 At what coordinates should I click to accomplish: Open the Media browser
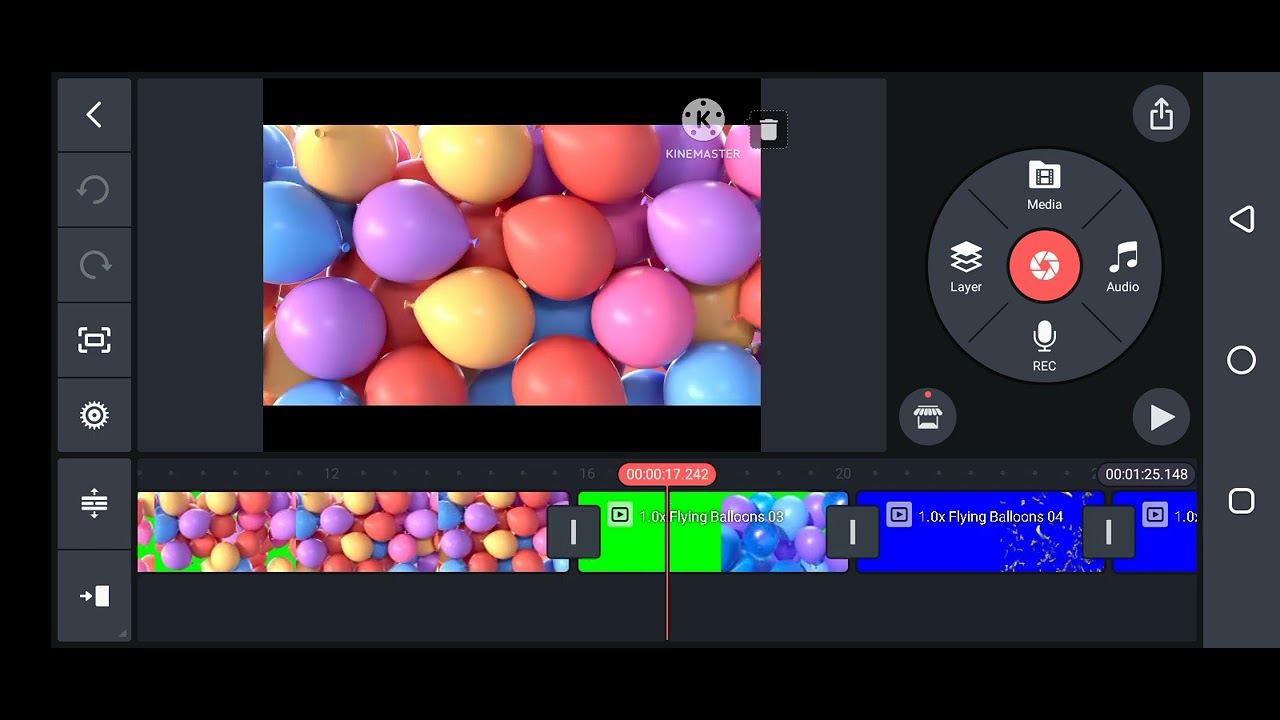(1044, 186)
